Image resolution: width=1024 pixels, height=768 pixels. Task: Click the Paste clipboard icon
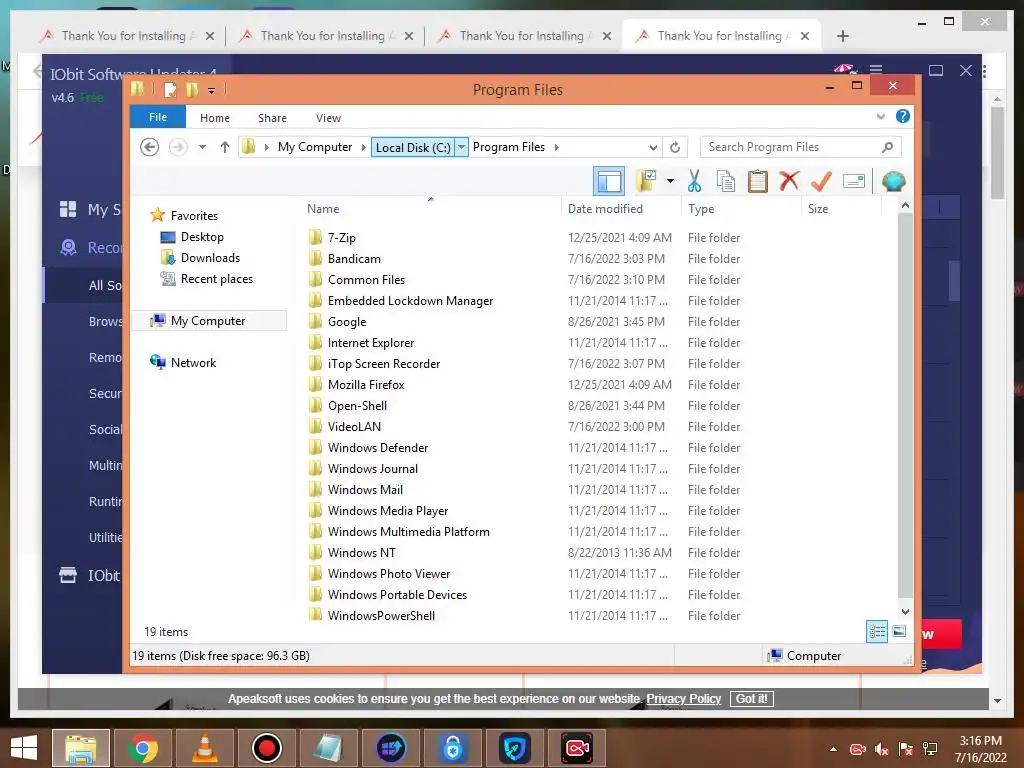(758, 181)
